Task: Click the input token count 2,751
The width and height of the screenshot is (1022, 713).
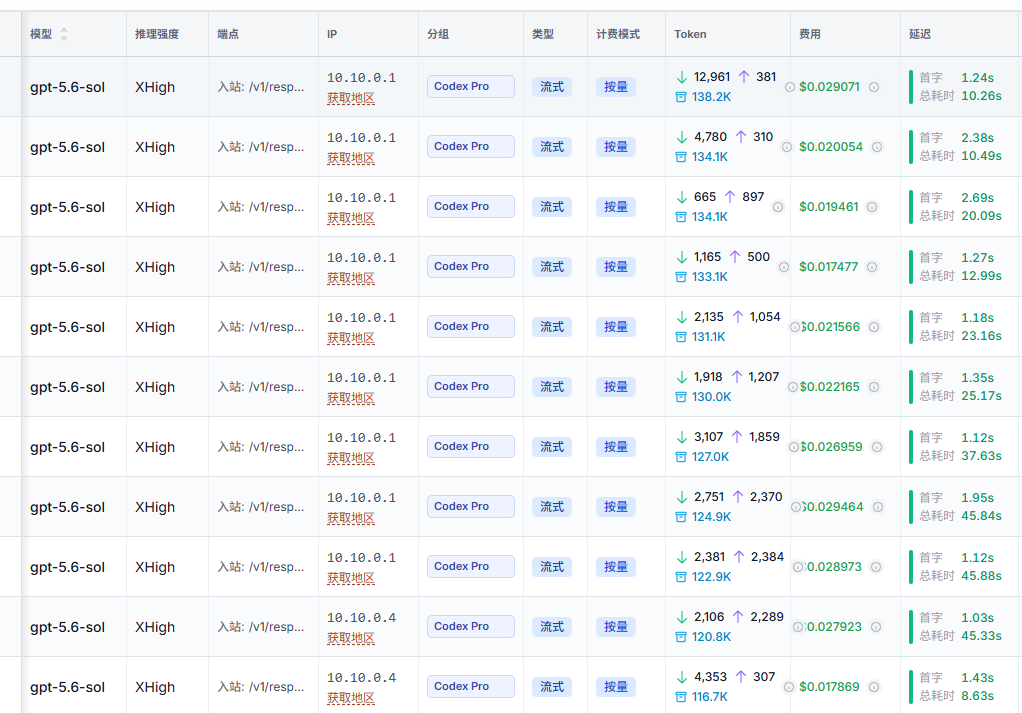Action: [x=709, y=497]
